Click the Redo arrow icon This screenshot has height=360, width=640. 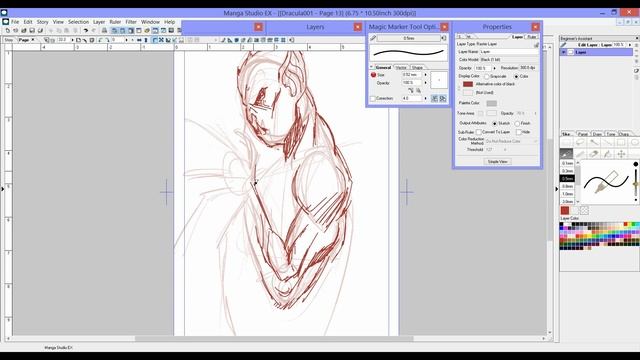[x=94, y=30]
